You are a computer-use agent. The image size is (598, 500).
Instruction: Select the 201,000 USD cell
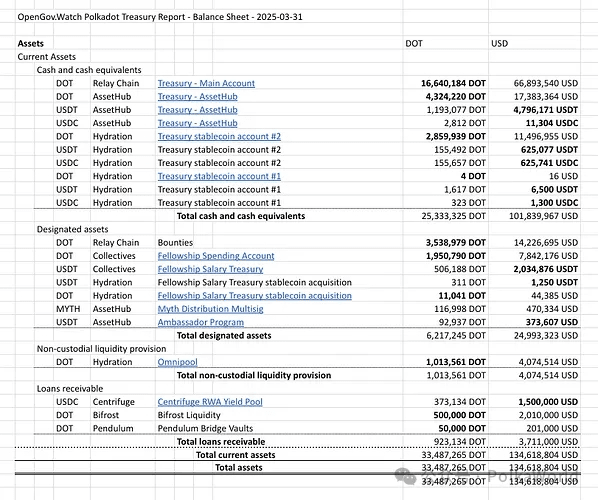(552, 428)
